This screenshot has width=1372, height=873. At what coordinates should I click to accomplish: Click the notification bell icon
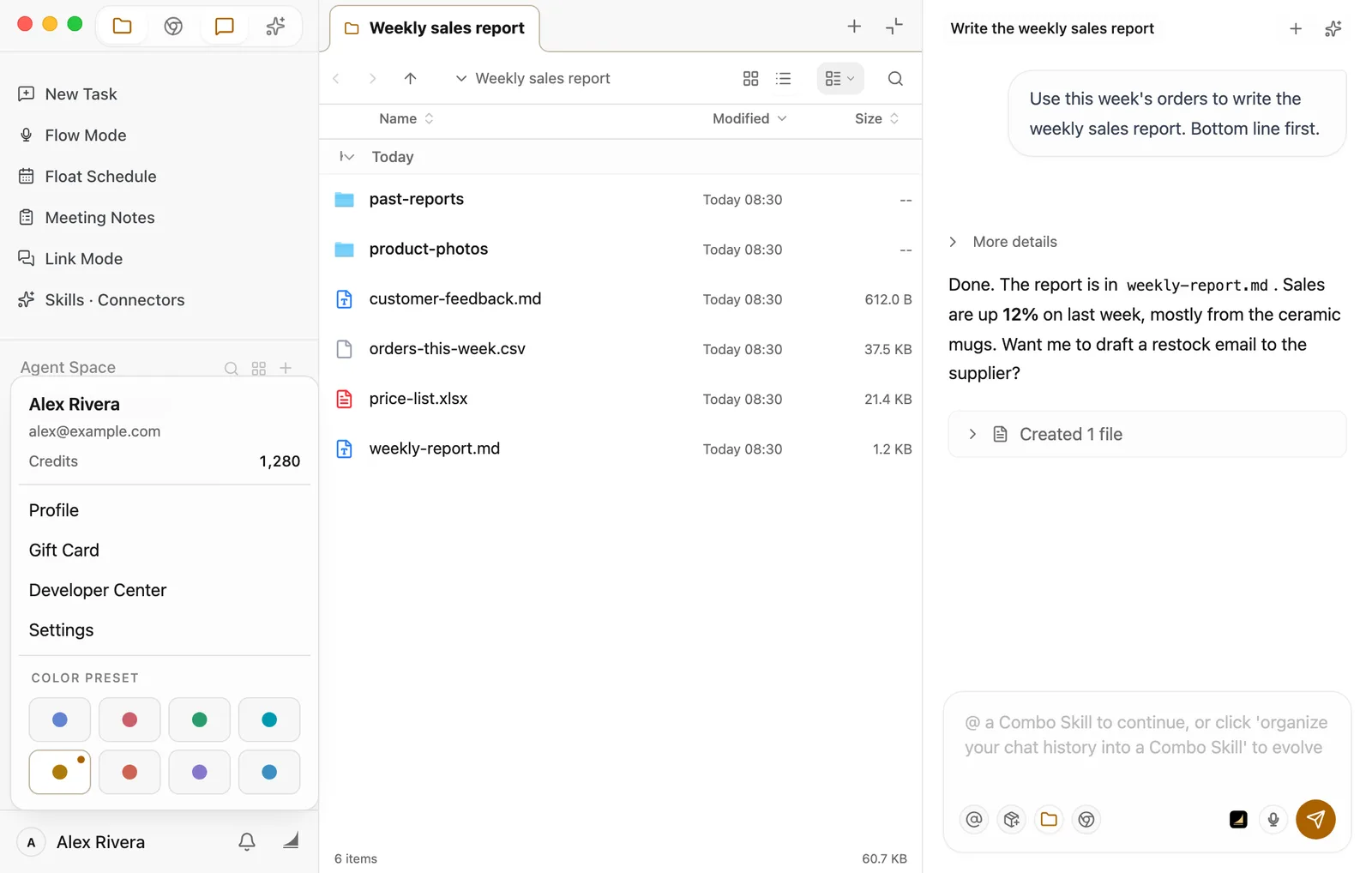click(x=247, y=842)
